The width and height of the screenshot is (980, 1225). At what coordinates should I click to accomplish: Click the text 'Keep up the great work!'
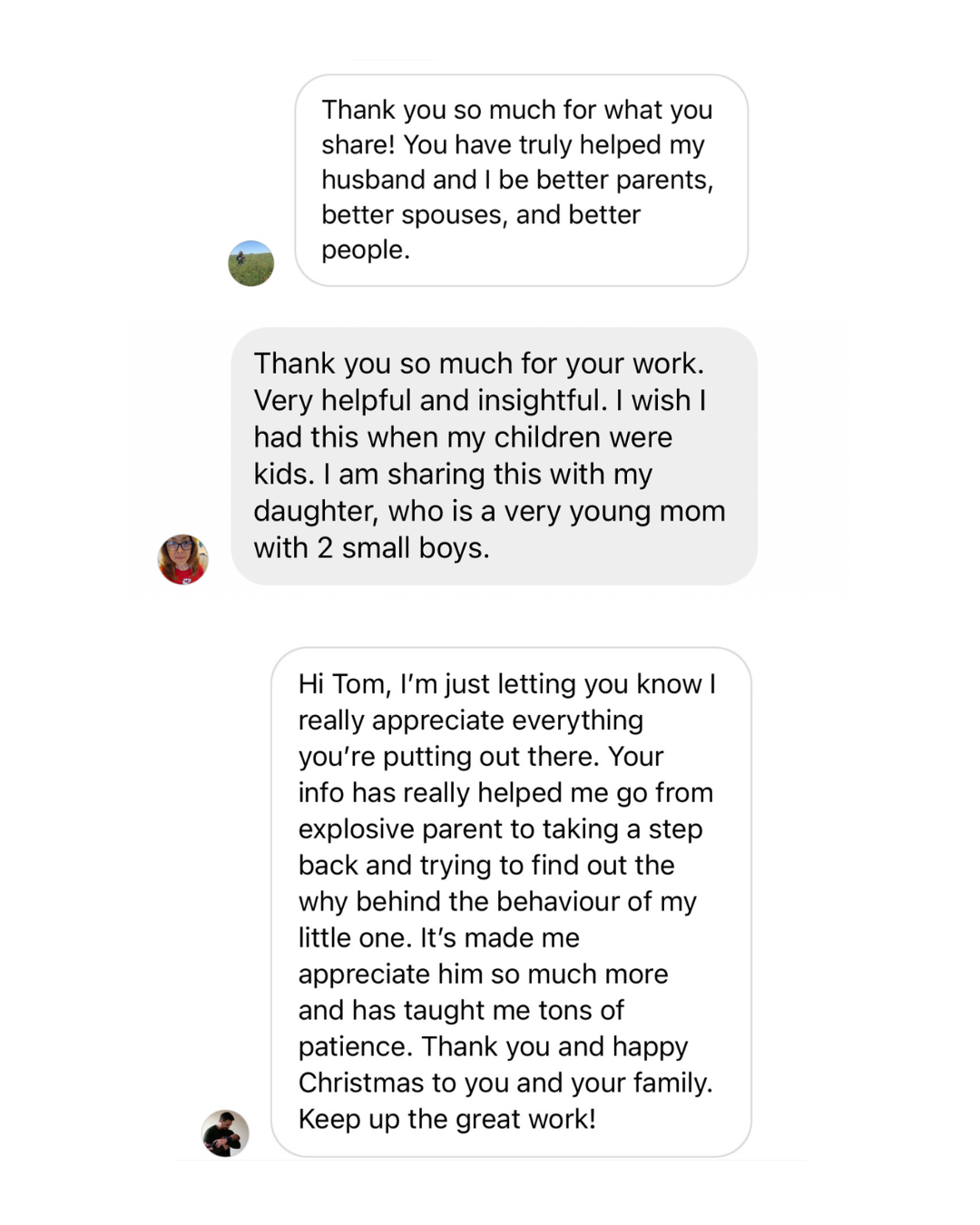[446, 1119]
